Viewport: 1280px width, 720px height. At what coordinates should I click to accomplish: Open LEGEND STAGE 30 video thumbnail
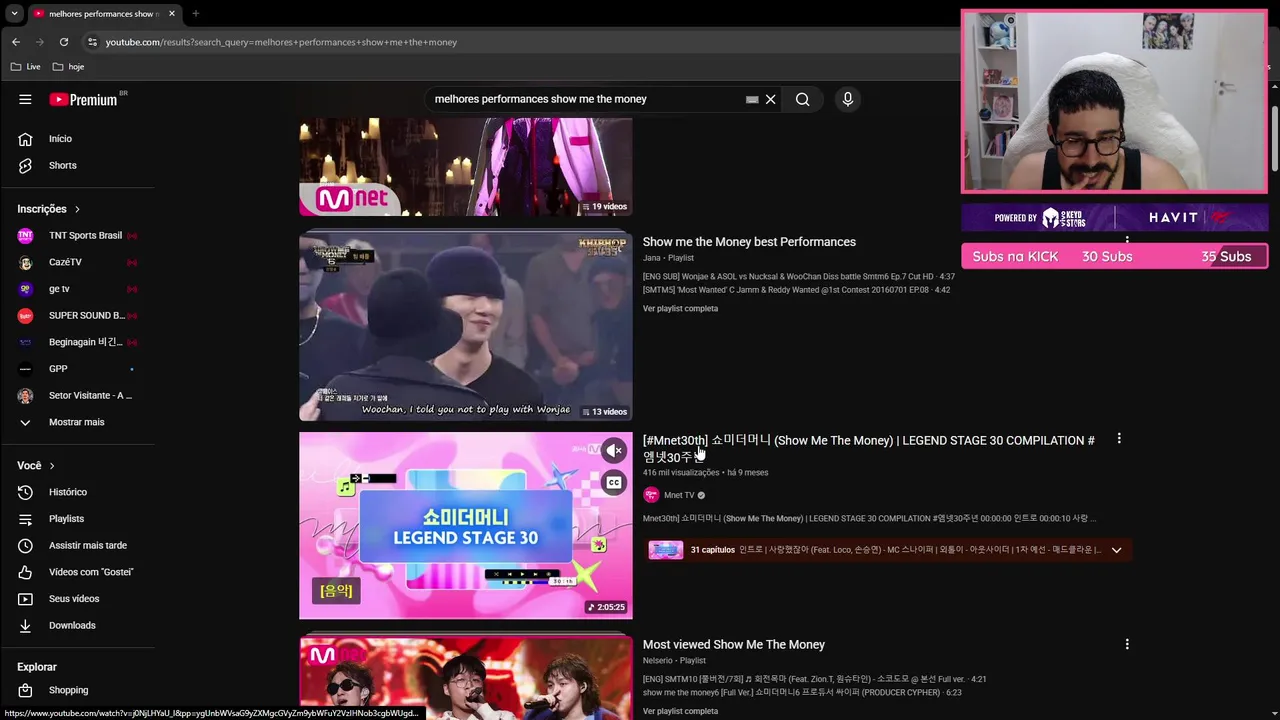466,525
